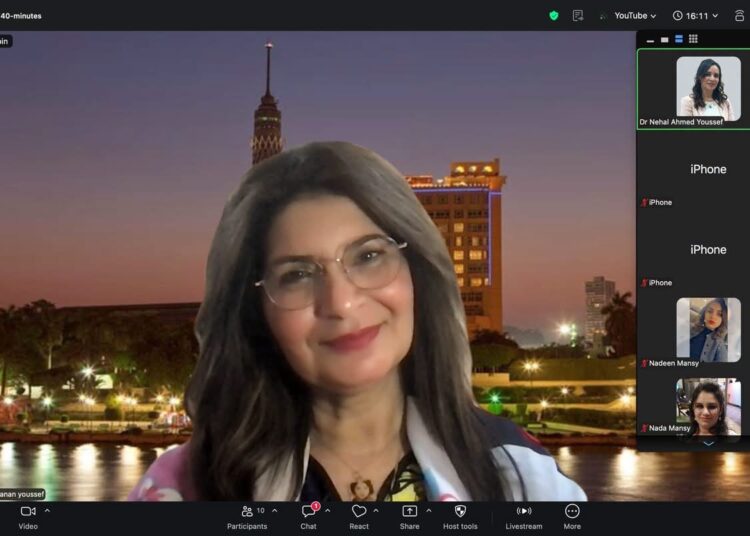Expand React options caret

[x=376, y=511]
